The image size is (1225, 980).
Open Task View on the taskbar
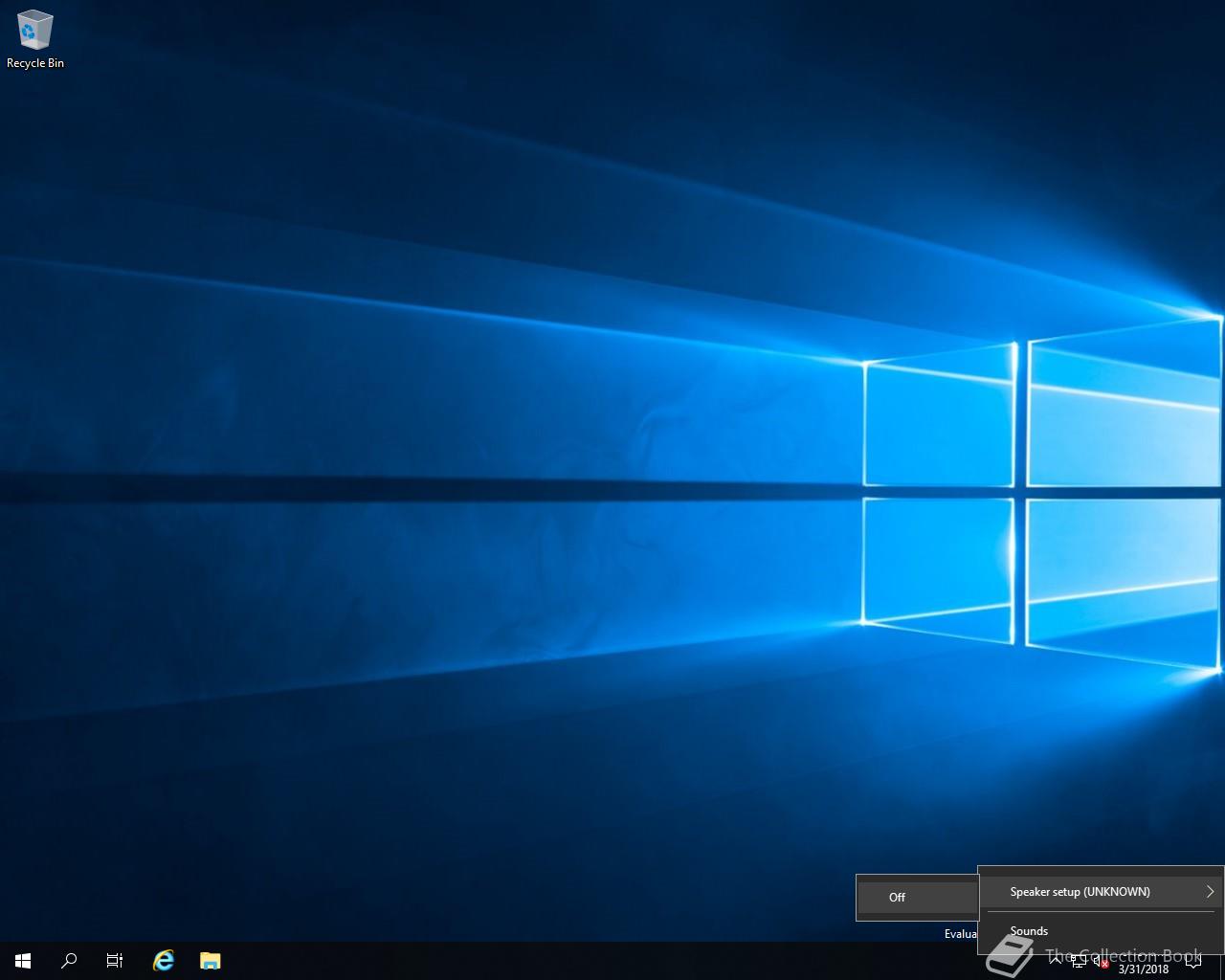tap(115, 961)
